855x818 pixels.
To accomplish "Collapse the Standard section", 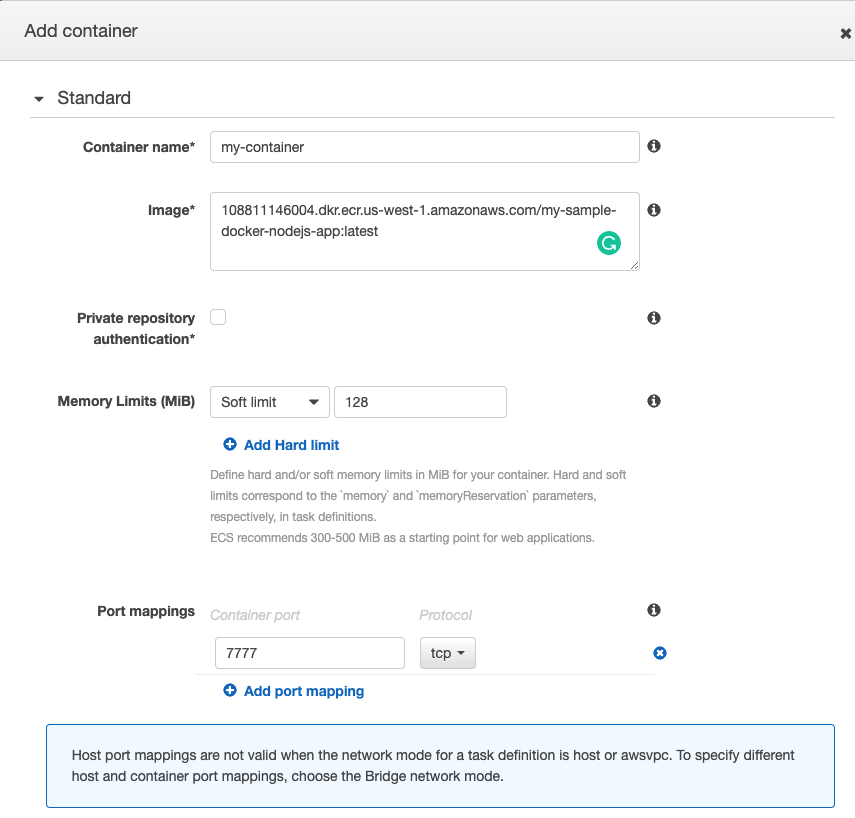I will click(x=38, y=98).
